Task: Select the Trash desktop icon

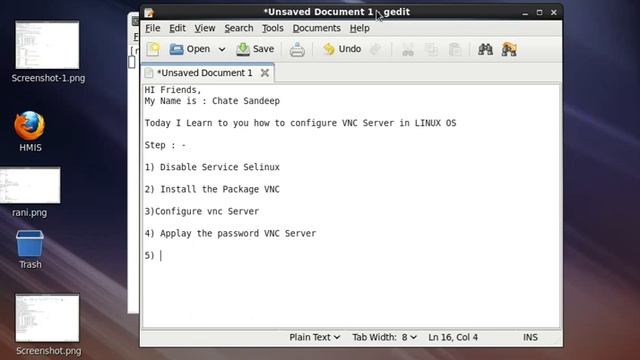Action: 30,250
